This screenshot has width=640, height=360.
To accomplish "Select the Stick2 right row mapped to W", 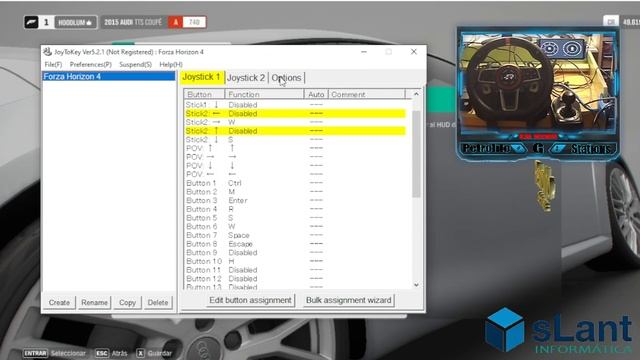I will coord(295,122).
